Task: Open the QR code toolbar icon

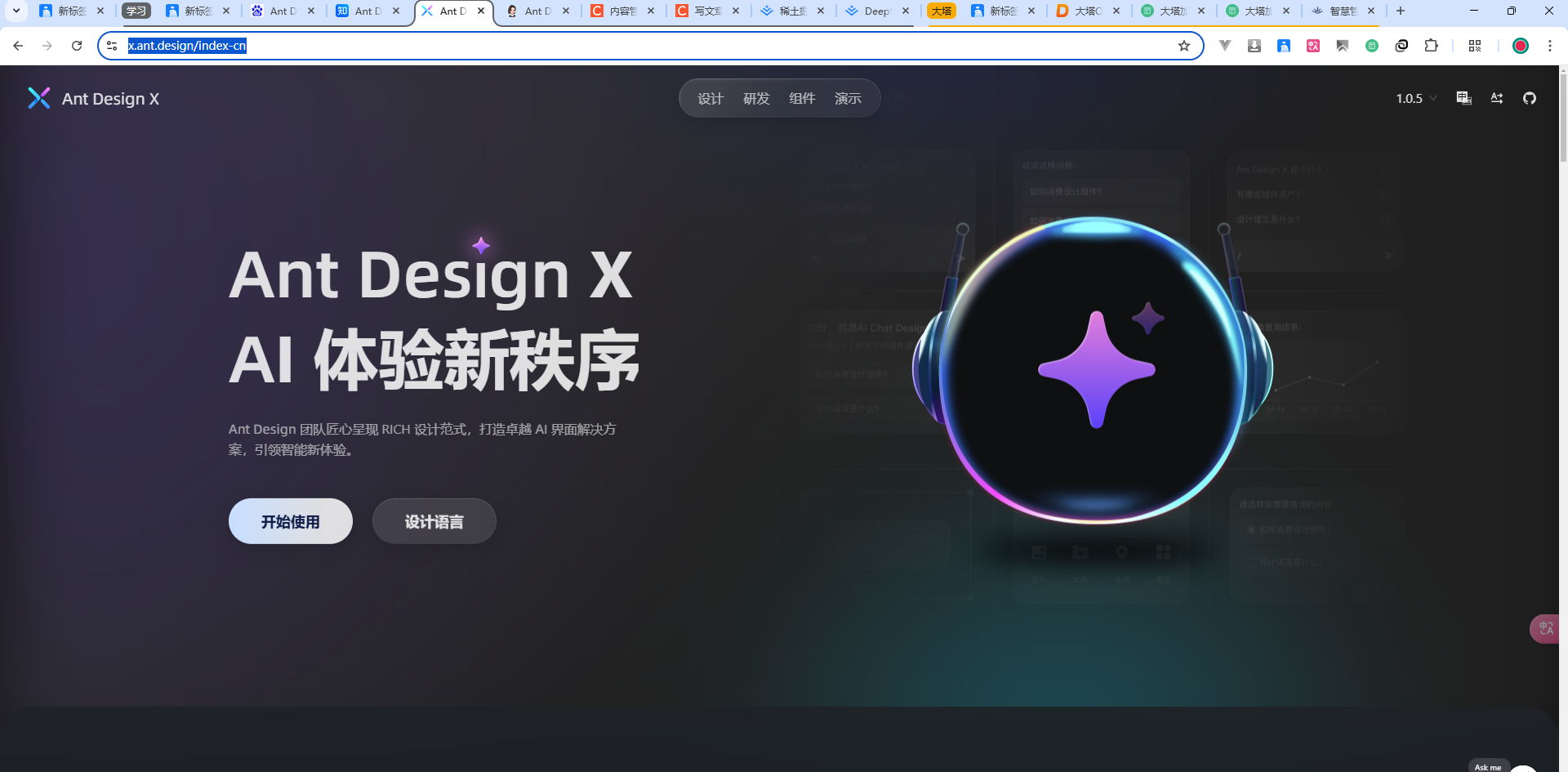Action: (x=1475, y=46)
